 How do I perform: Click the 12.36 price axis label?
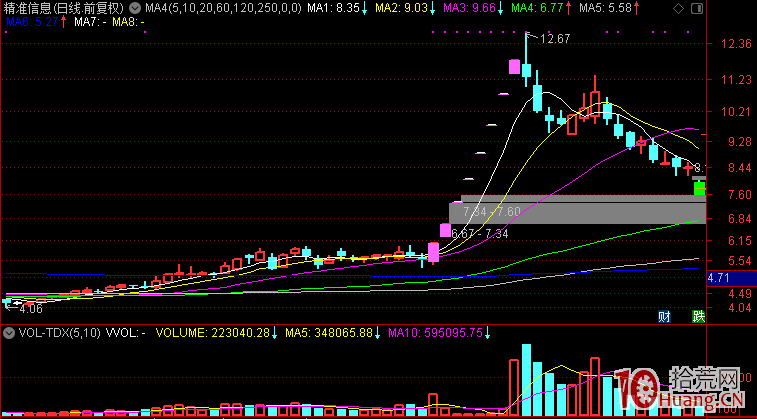click(x=736, y=44)
